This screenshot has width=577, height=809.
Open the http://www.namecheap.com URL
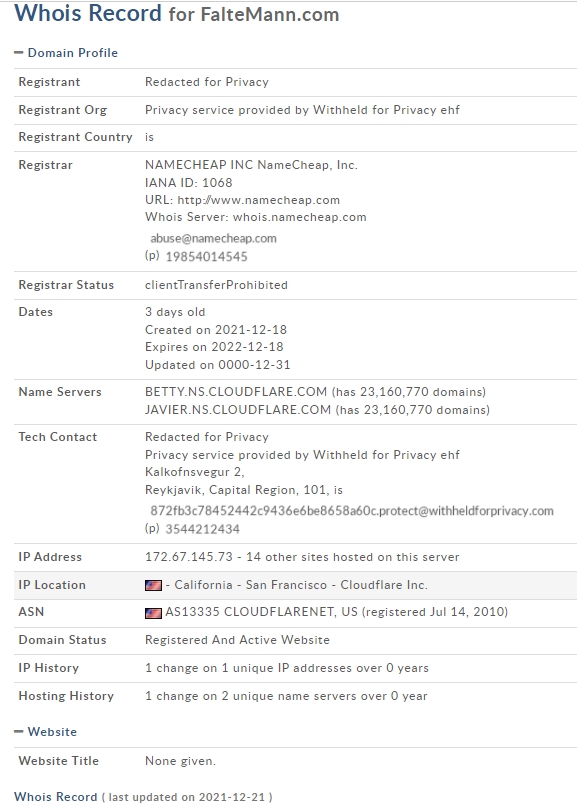pyautogui.click(x=259, y=200)
